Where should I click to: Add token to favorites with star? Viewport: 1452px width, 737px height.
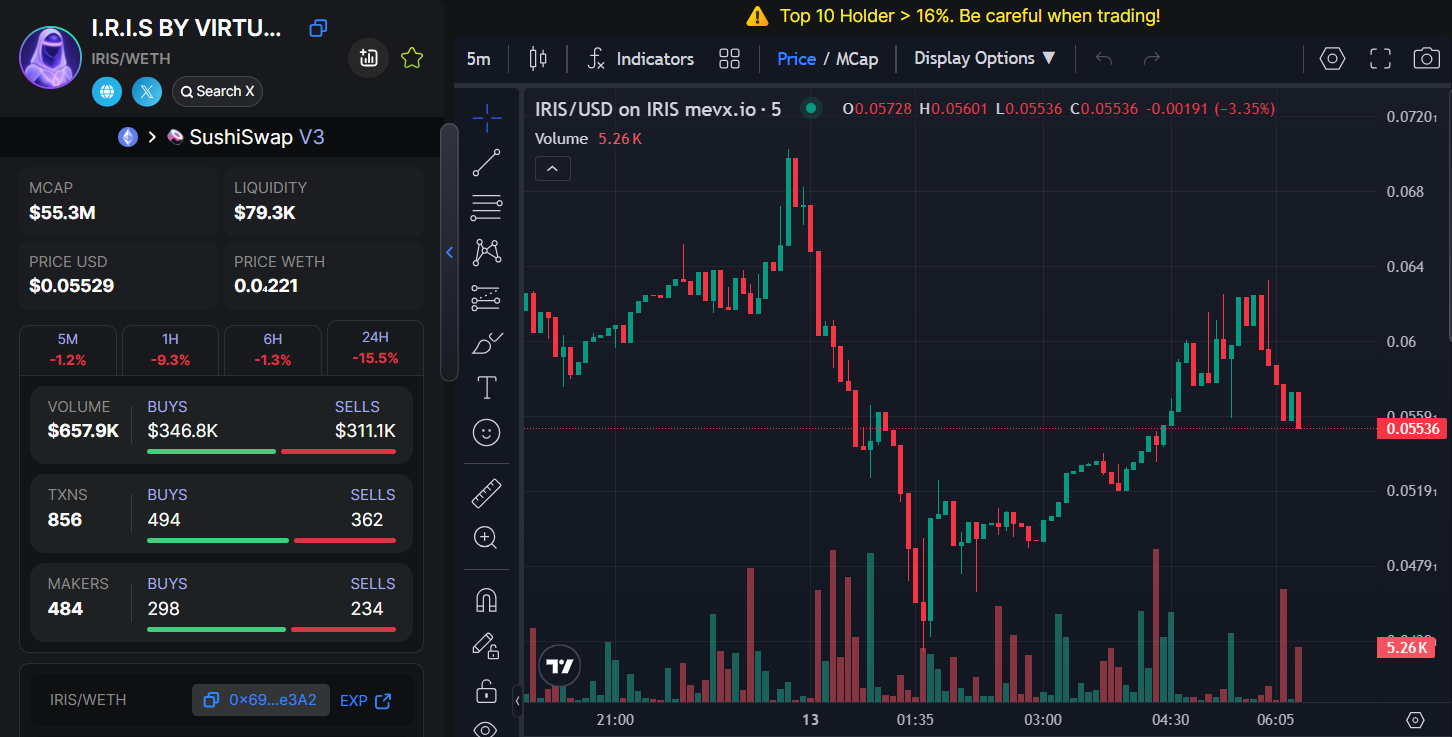pos(411,58)
